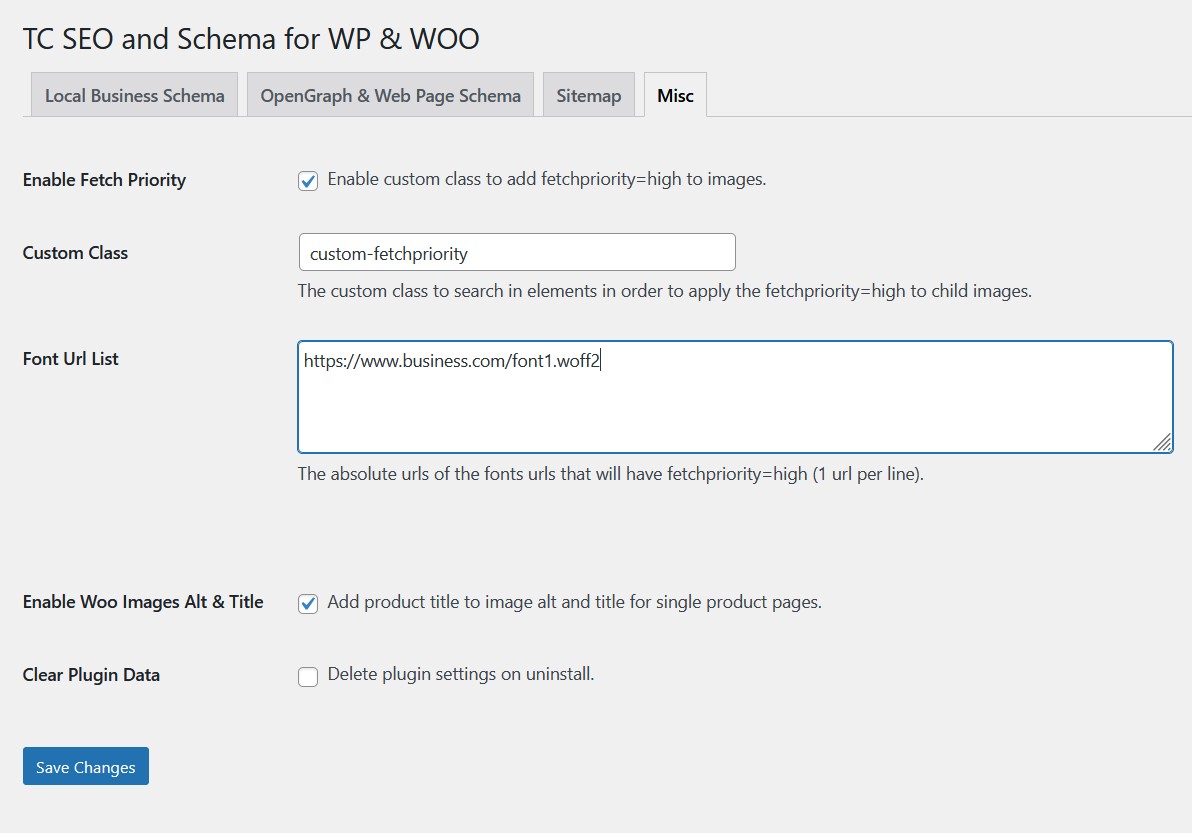This screenshot has height=833, width=1192.
Task: Click the Custom Class row heading
Action: (x=75, y=253)
